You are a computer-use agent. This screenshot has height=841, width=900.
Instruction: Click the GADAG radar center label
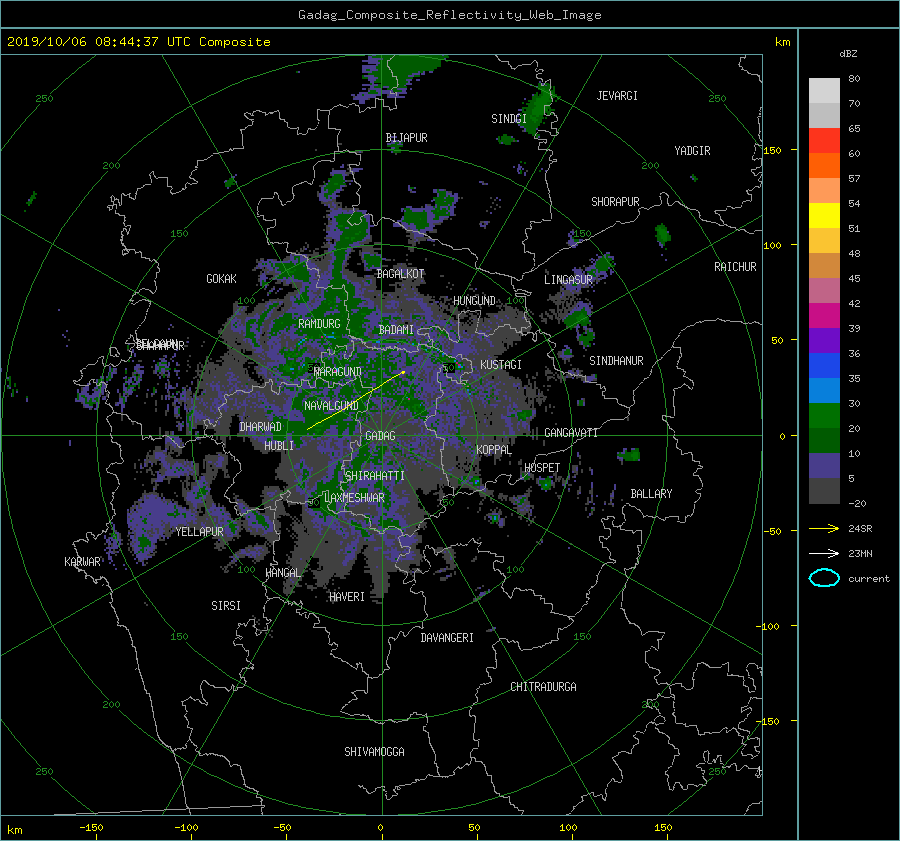[x=380, y=436]
